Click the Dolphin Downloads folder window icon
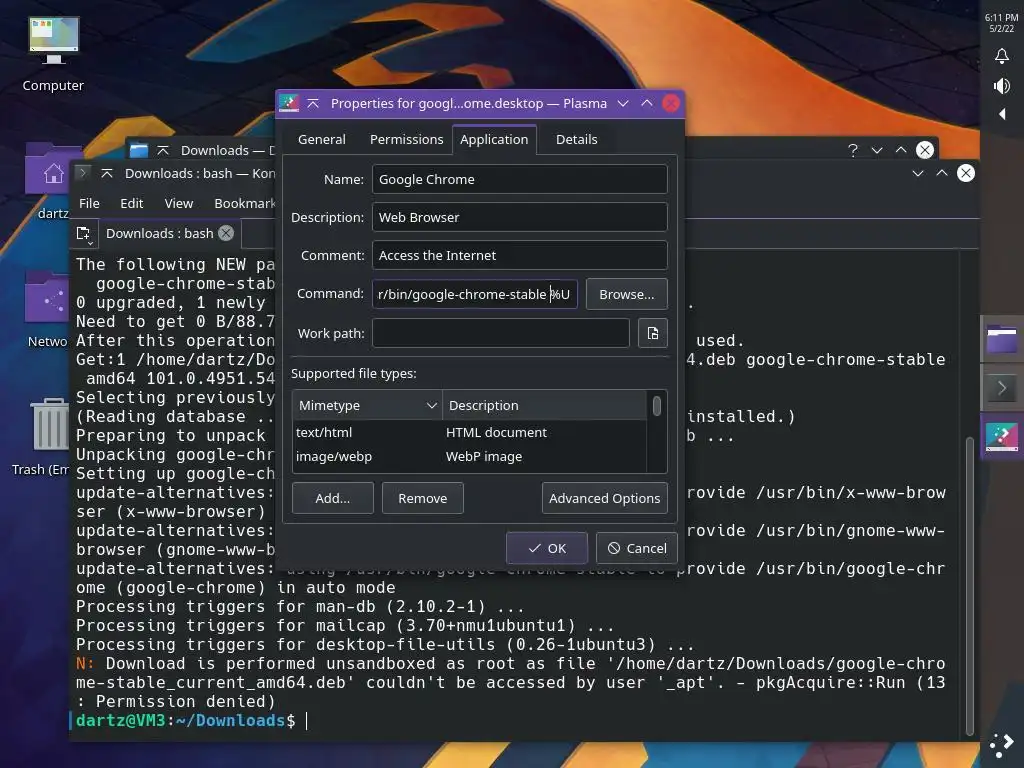 tap(138, 150)
